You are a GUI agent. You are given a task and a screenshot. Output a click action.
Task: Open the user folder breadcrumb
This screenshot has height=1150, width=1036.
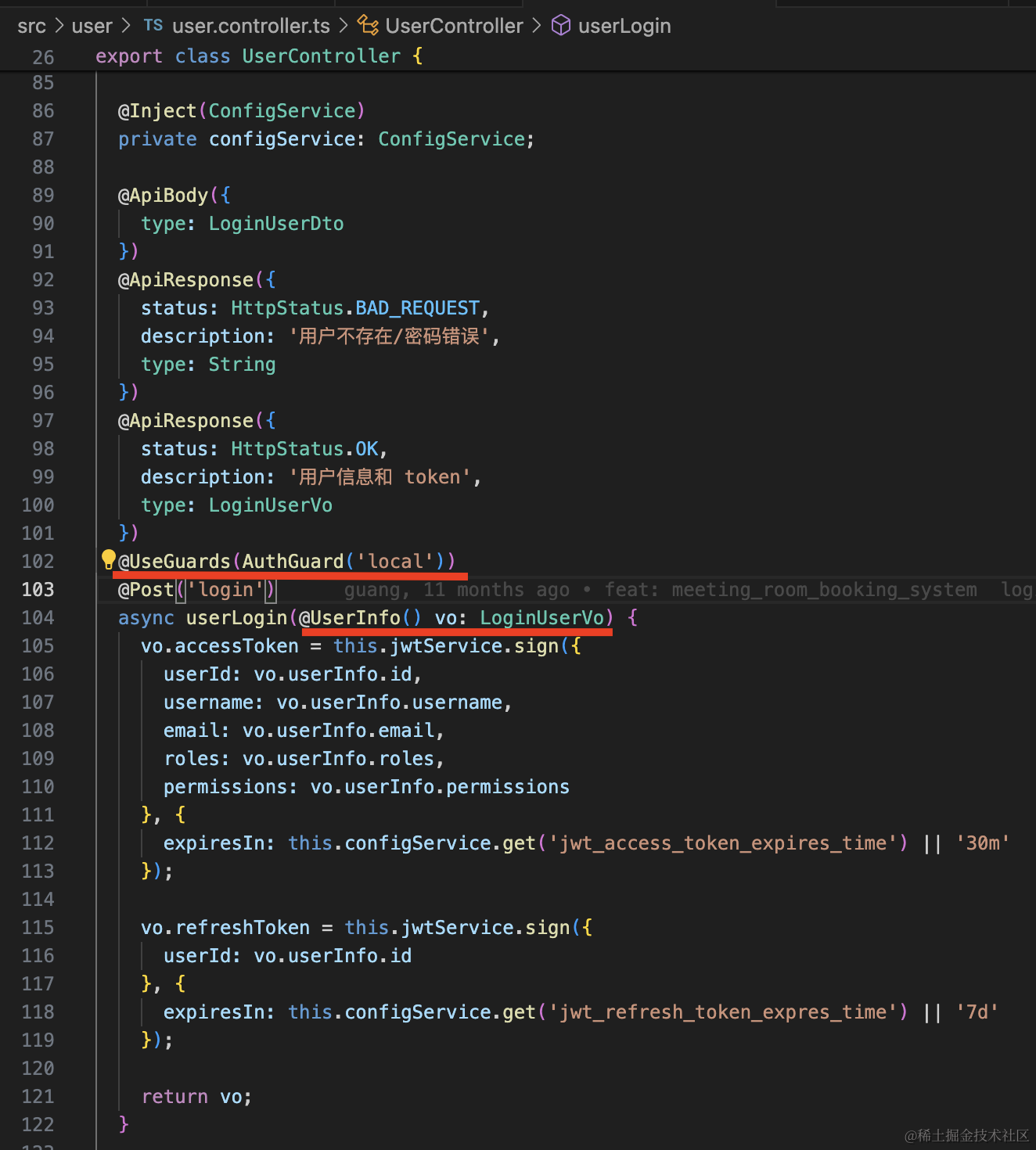(x=92, y=26)
